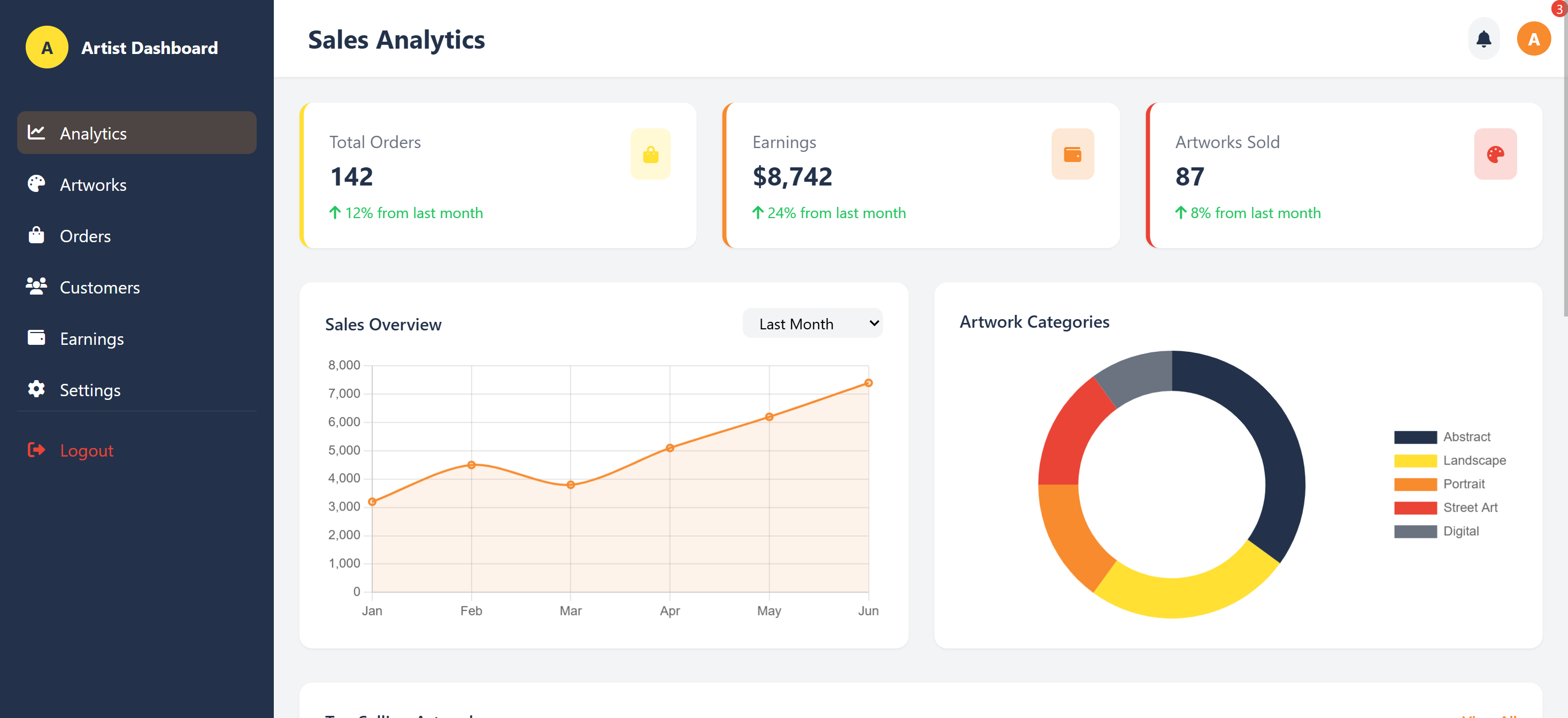The image size is (1568, 718).
Task: Click the Customers people icon in sidebar
Action: pyautogui.click(x=36, y=287)
